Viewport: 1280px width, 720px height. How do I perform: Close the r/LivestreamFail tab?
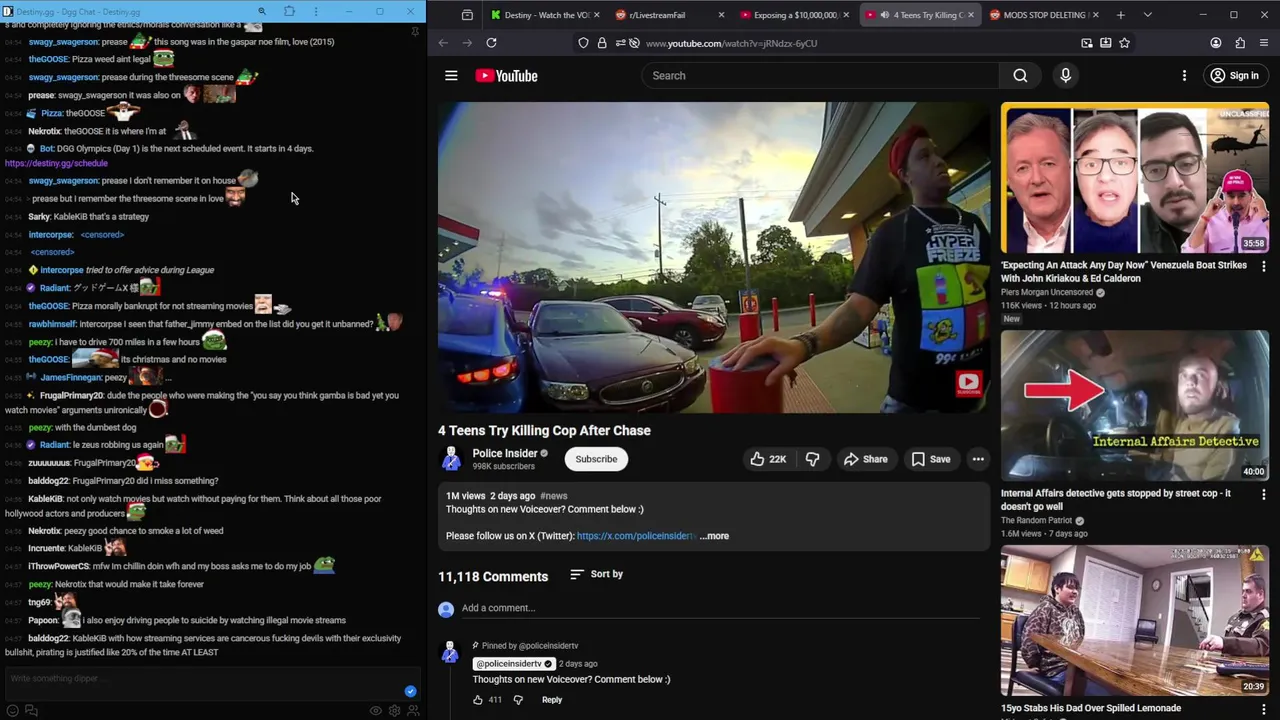point(721,15)
